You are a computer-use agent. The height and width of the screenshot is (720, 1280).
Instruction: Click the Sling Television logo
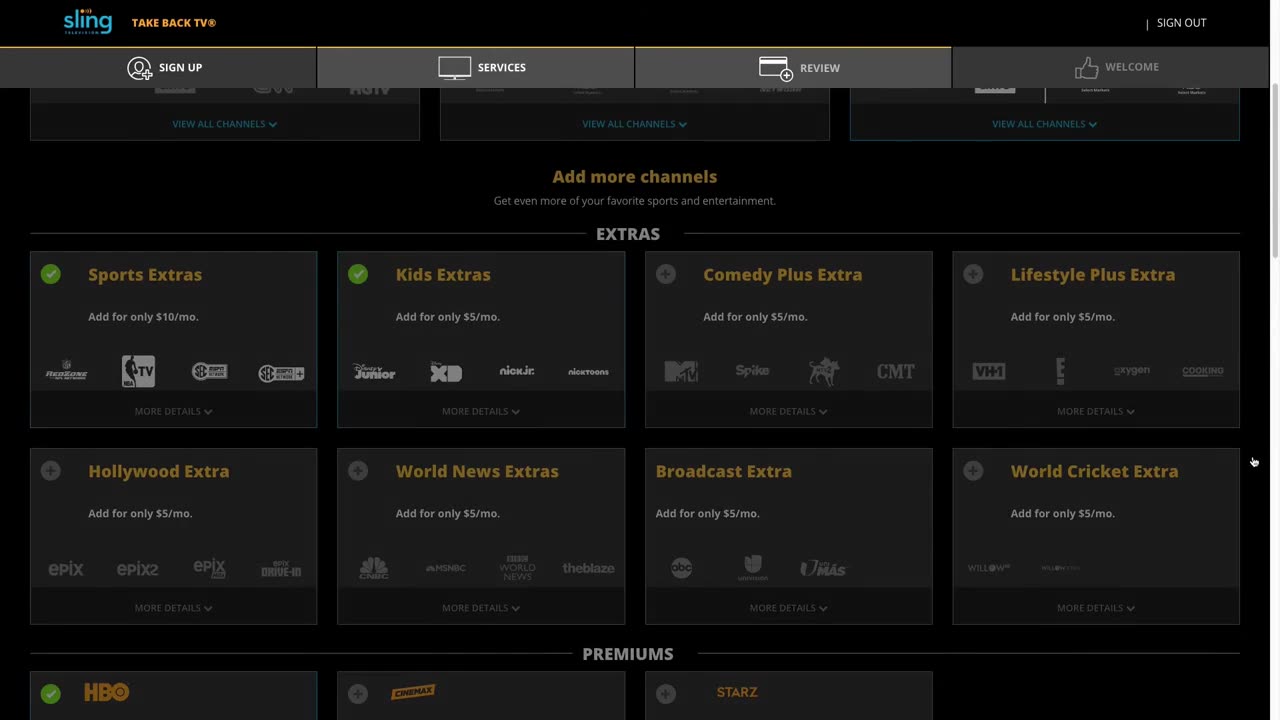(87, 21)
